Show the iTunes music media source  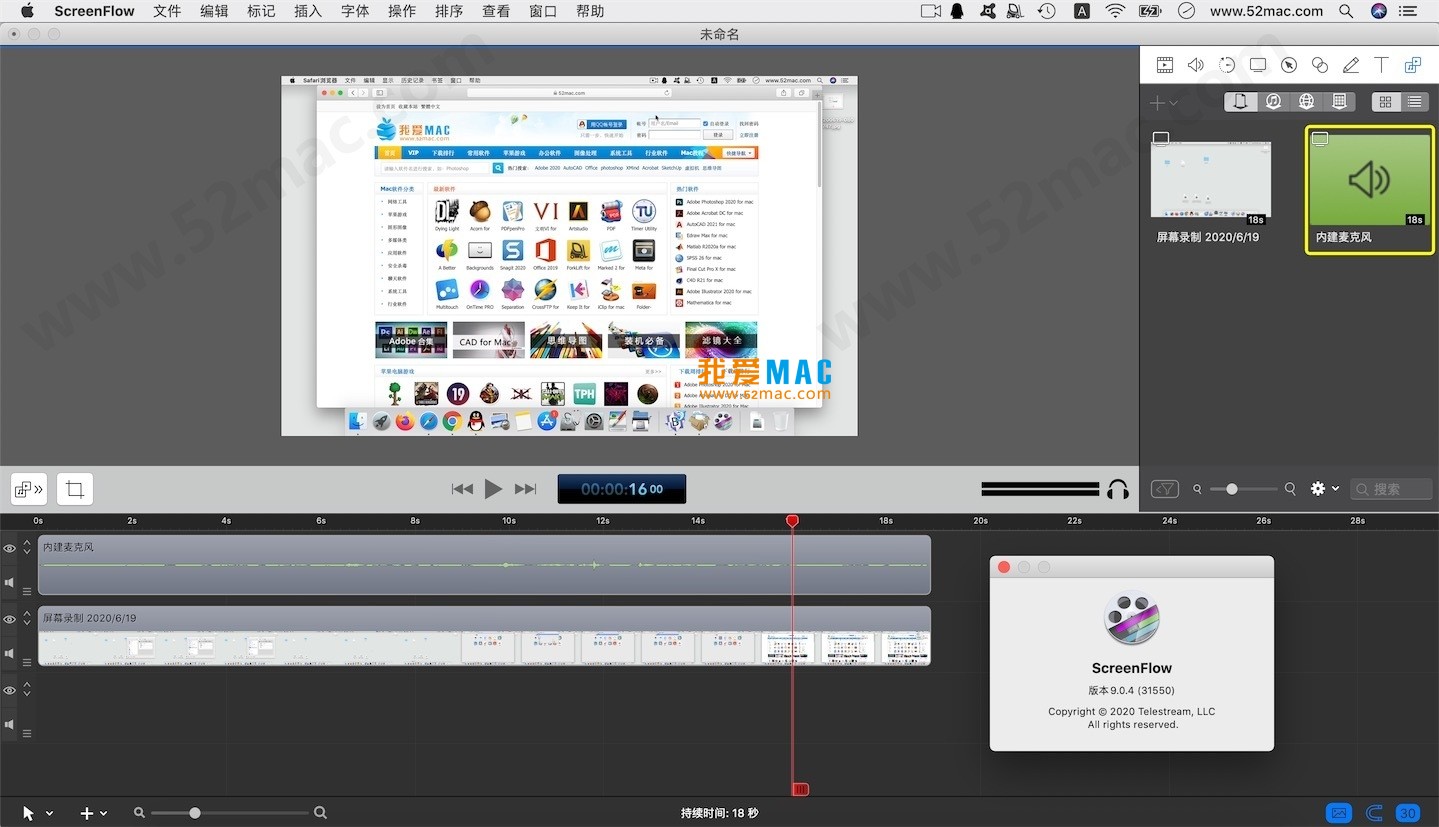(1273, 101)
